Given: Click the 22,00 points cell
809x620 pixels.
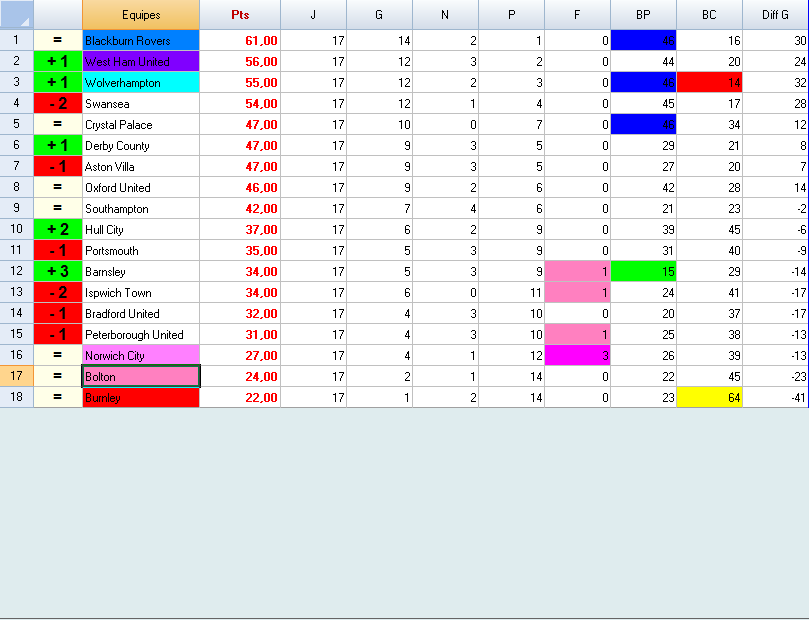Looking at the screenshot, I should pos(240,397).
